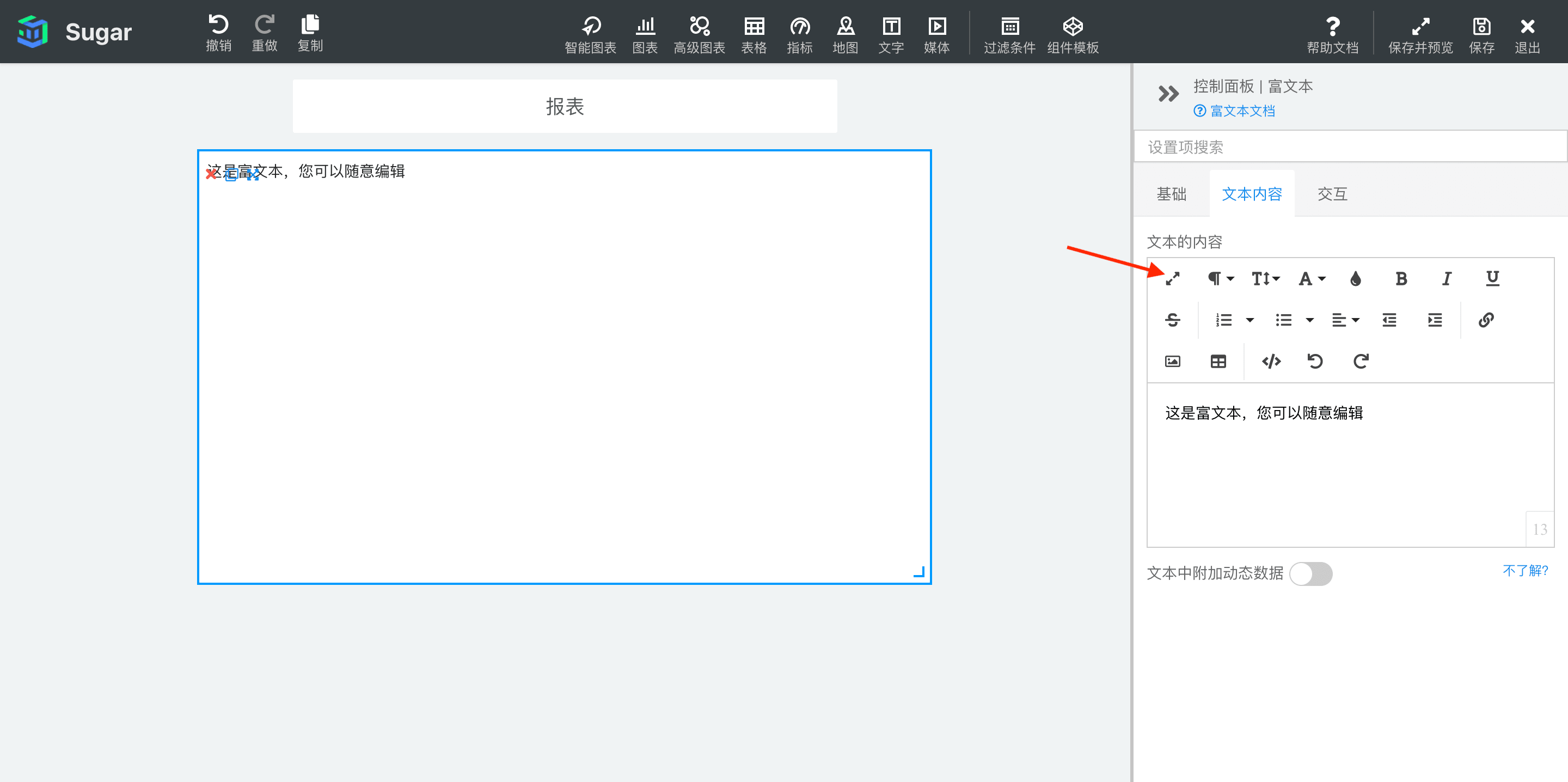
Task: Click 保存 save button
Action: (x=1481, y=35)
